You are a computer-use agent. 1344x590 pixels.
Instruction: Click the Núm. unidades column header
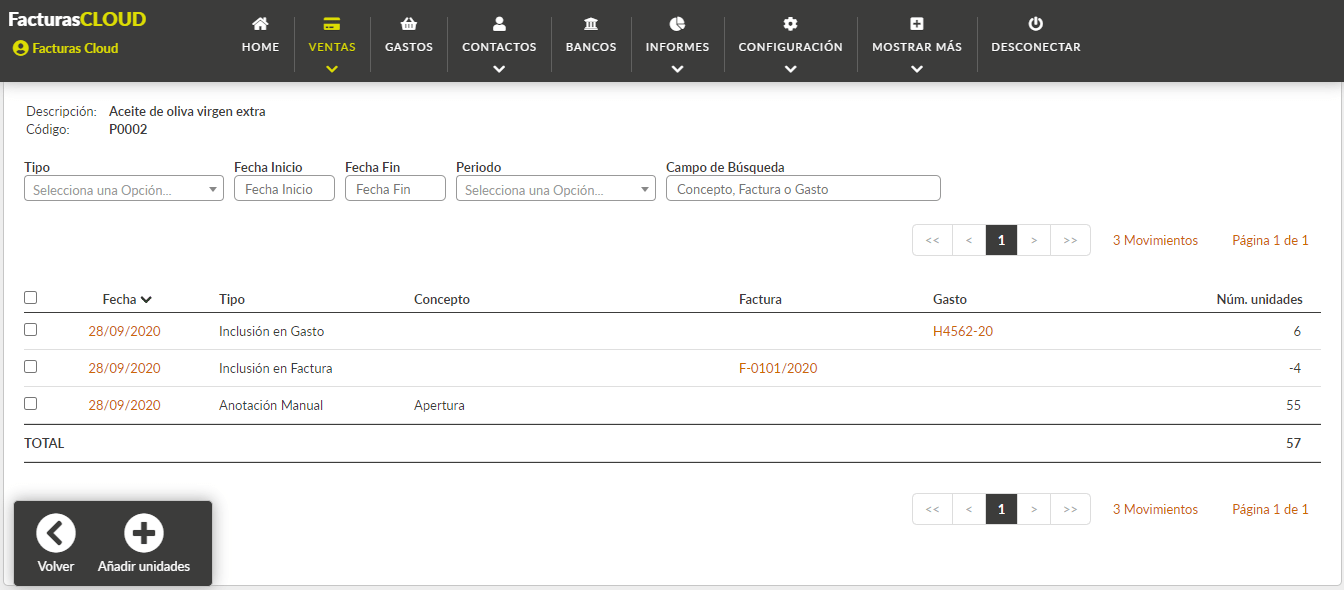click(x=1259, y=299)
